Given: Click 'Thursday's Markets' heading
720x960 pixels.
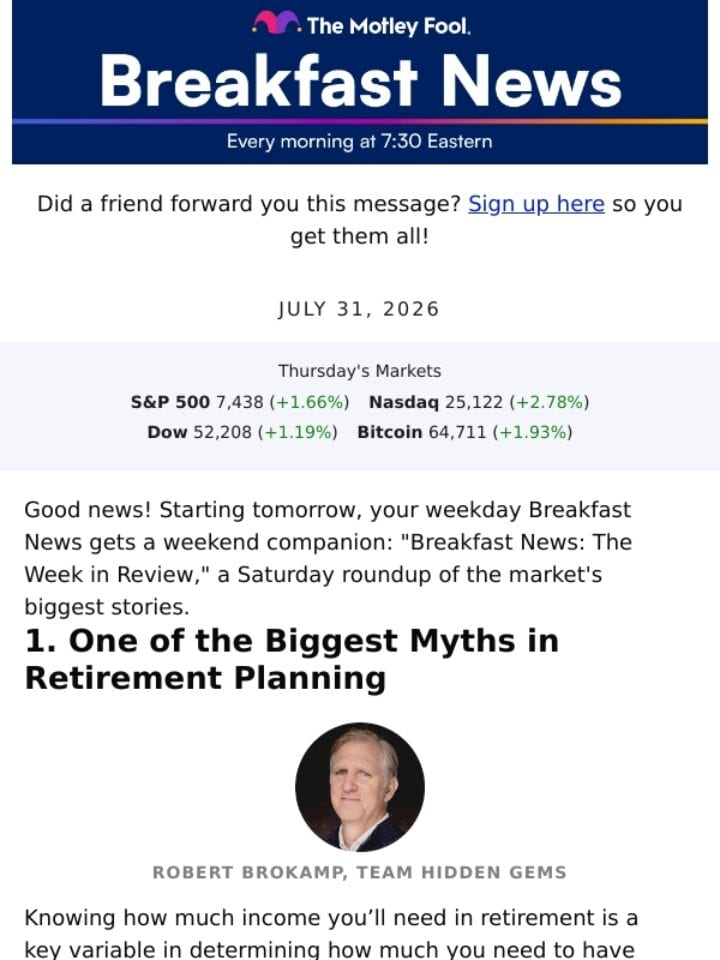Looking at the screenshot, I should click(x=360, y=371).
